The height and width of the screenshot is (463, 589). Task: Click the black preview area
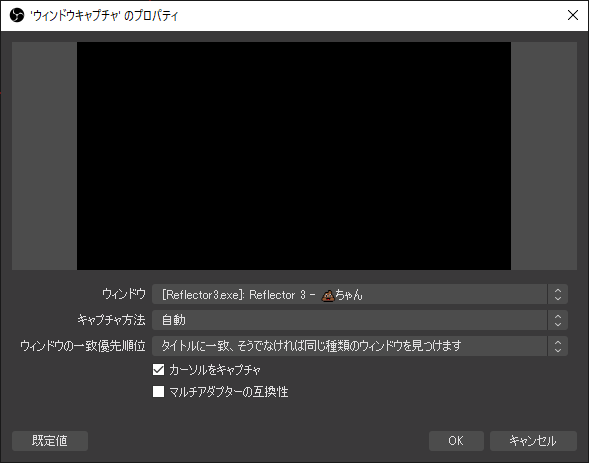click(294, 156)
